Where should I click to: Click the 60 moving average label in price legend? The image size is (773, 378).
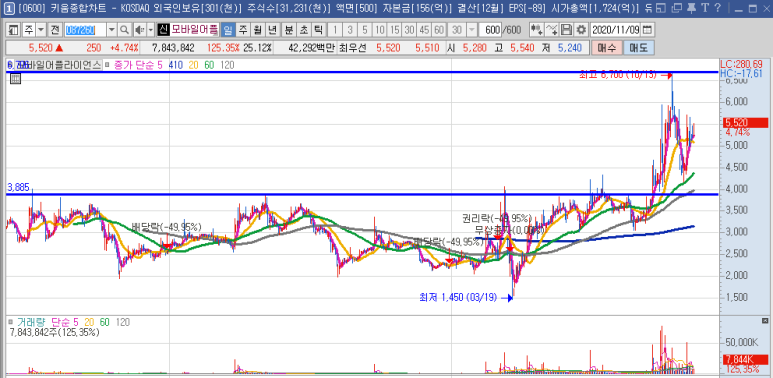[209, 65]
